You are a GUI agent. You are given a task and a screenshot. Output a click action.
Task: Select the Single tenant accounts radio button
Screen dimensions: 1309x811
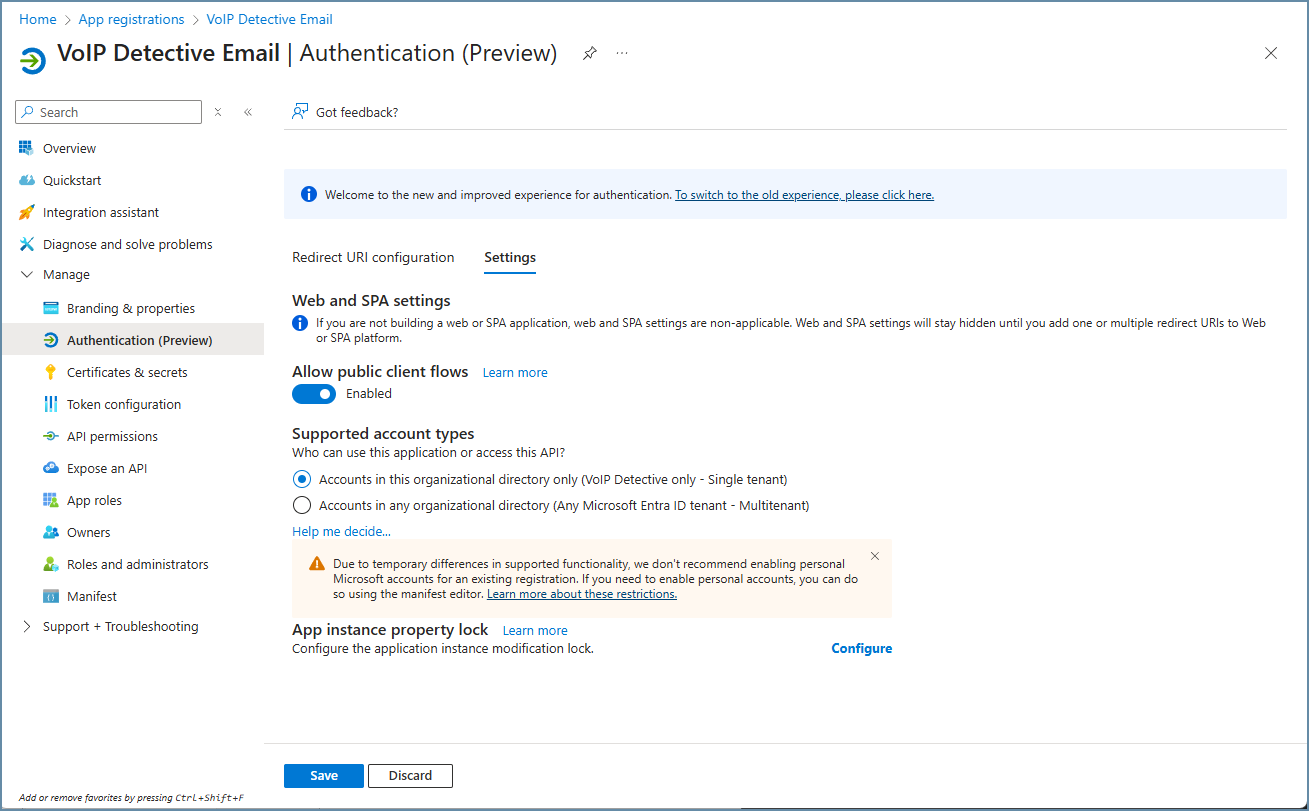[x=302, y=479]
